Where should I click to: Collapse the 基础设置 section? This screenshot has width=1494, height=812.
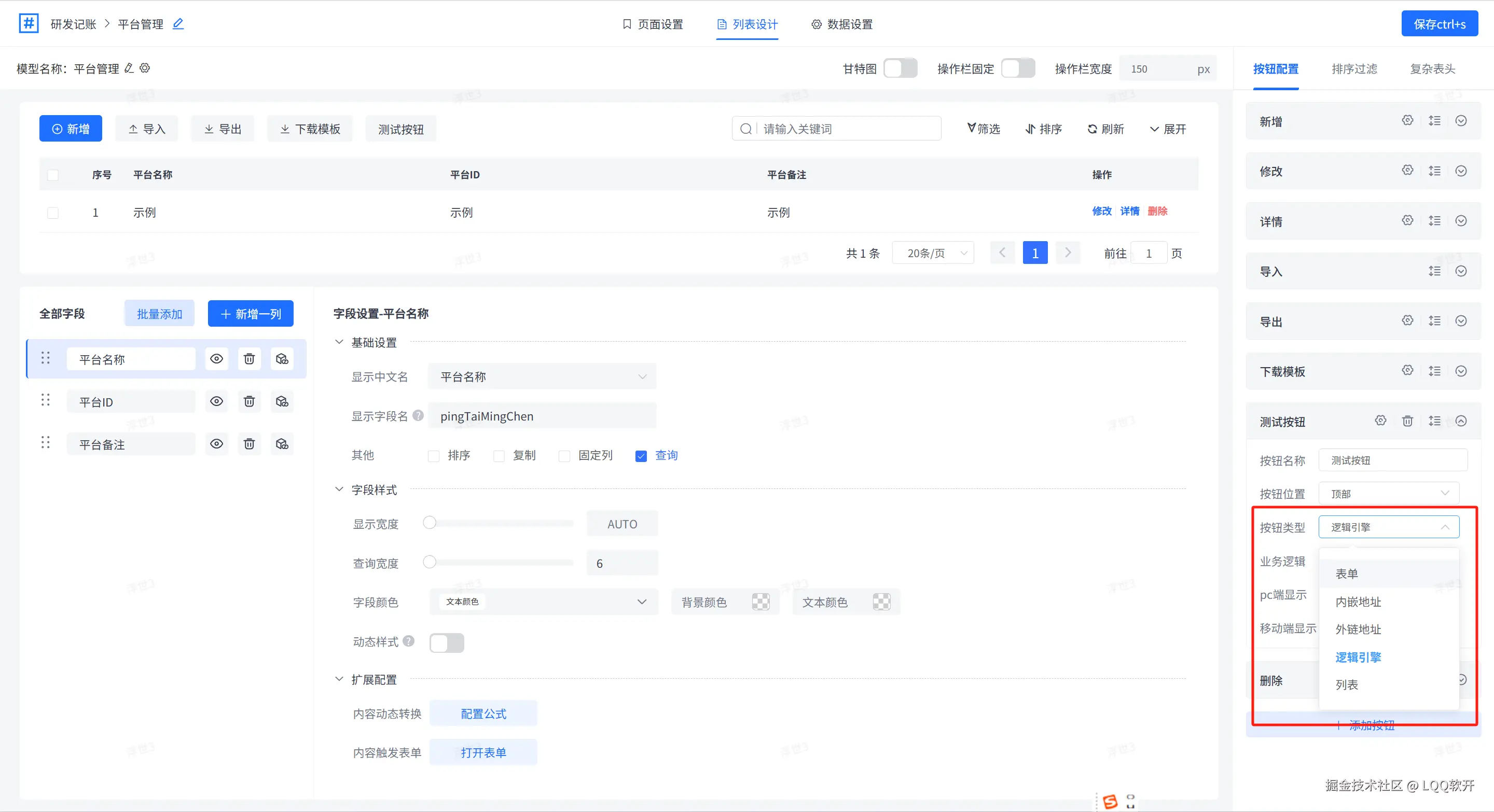point(339,342)
